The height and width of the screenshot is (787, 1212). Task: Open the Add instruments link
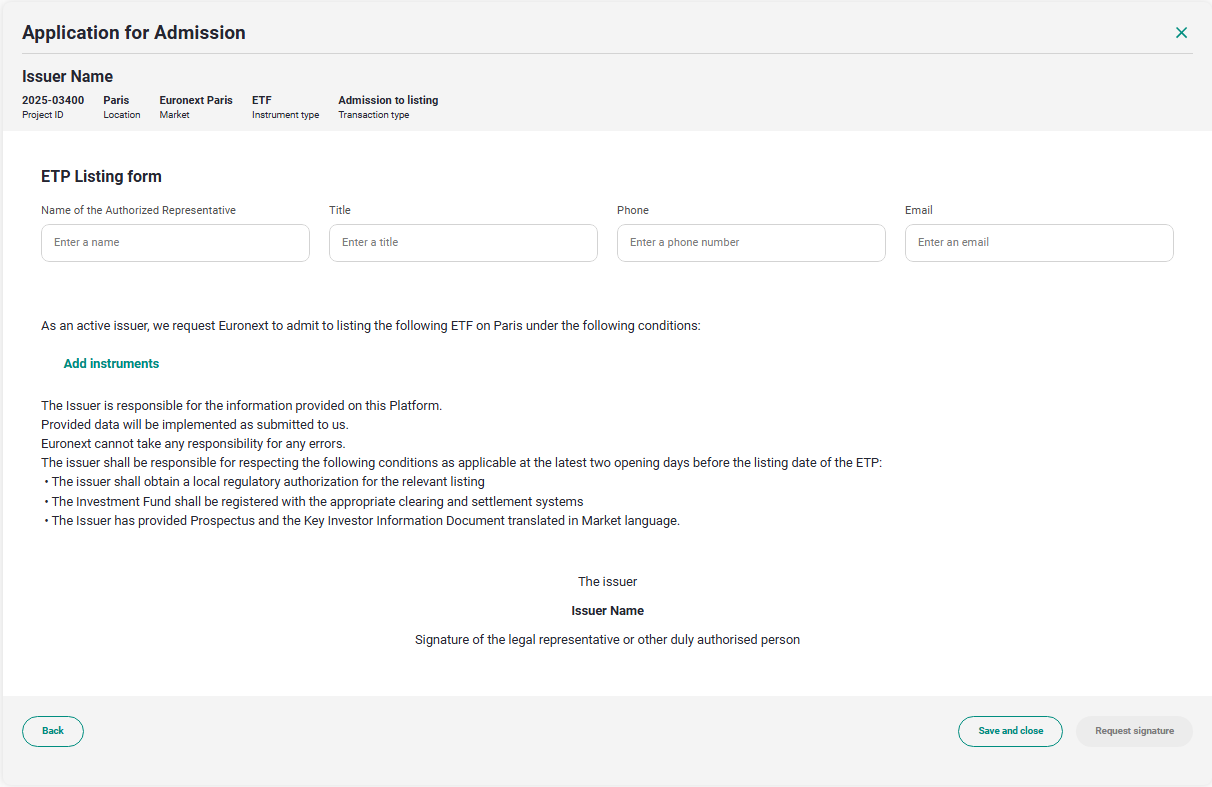(x=111, y=364)
